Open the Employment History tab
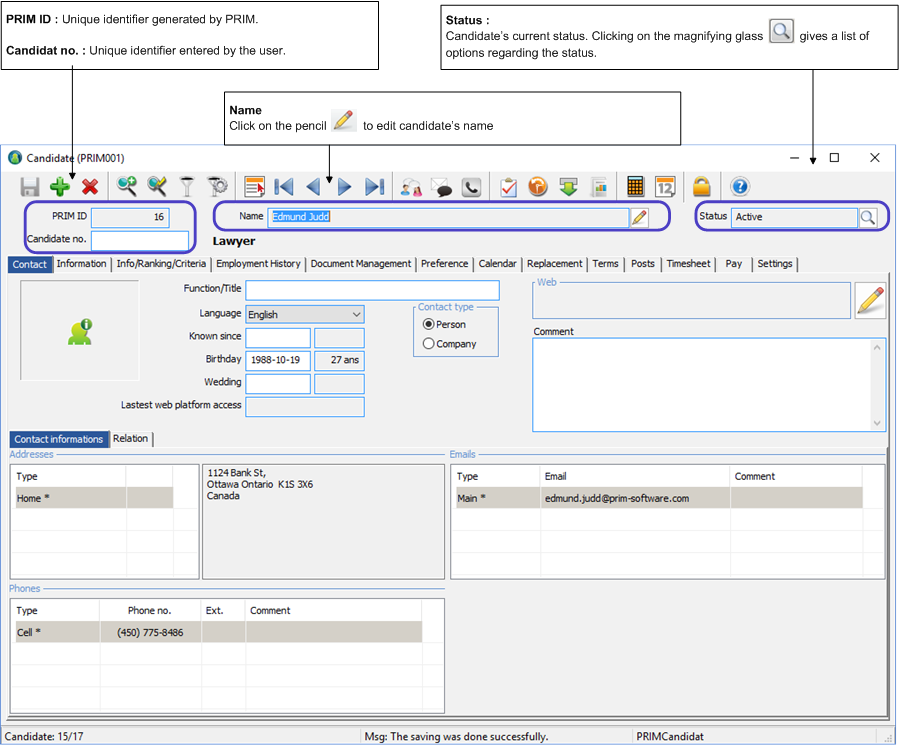 [258, 264]
